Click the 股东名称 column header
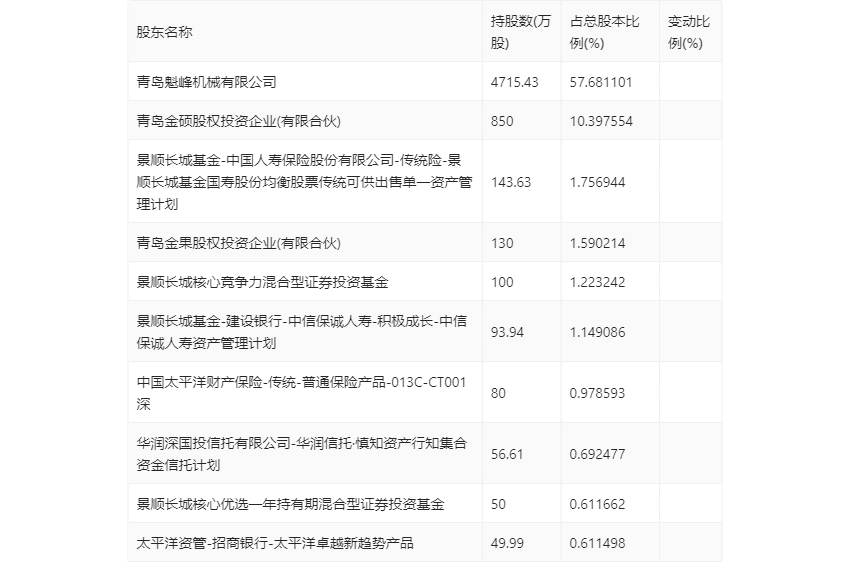The image size is (850, 562). pos(164,32)
